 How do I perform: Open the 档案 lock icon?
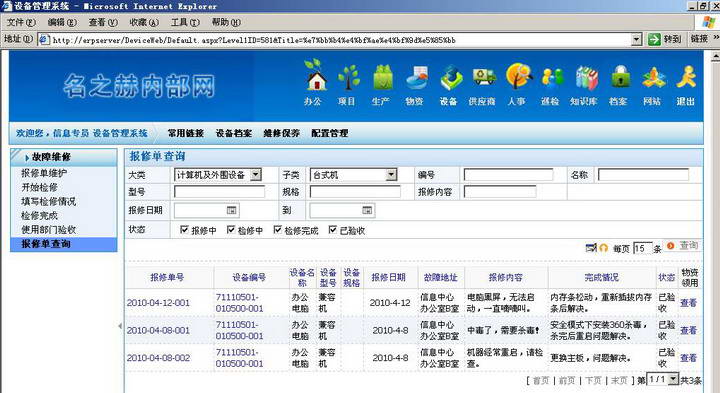click(x=620, y=76)
